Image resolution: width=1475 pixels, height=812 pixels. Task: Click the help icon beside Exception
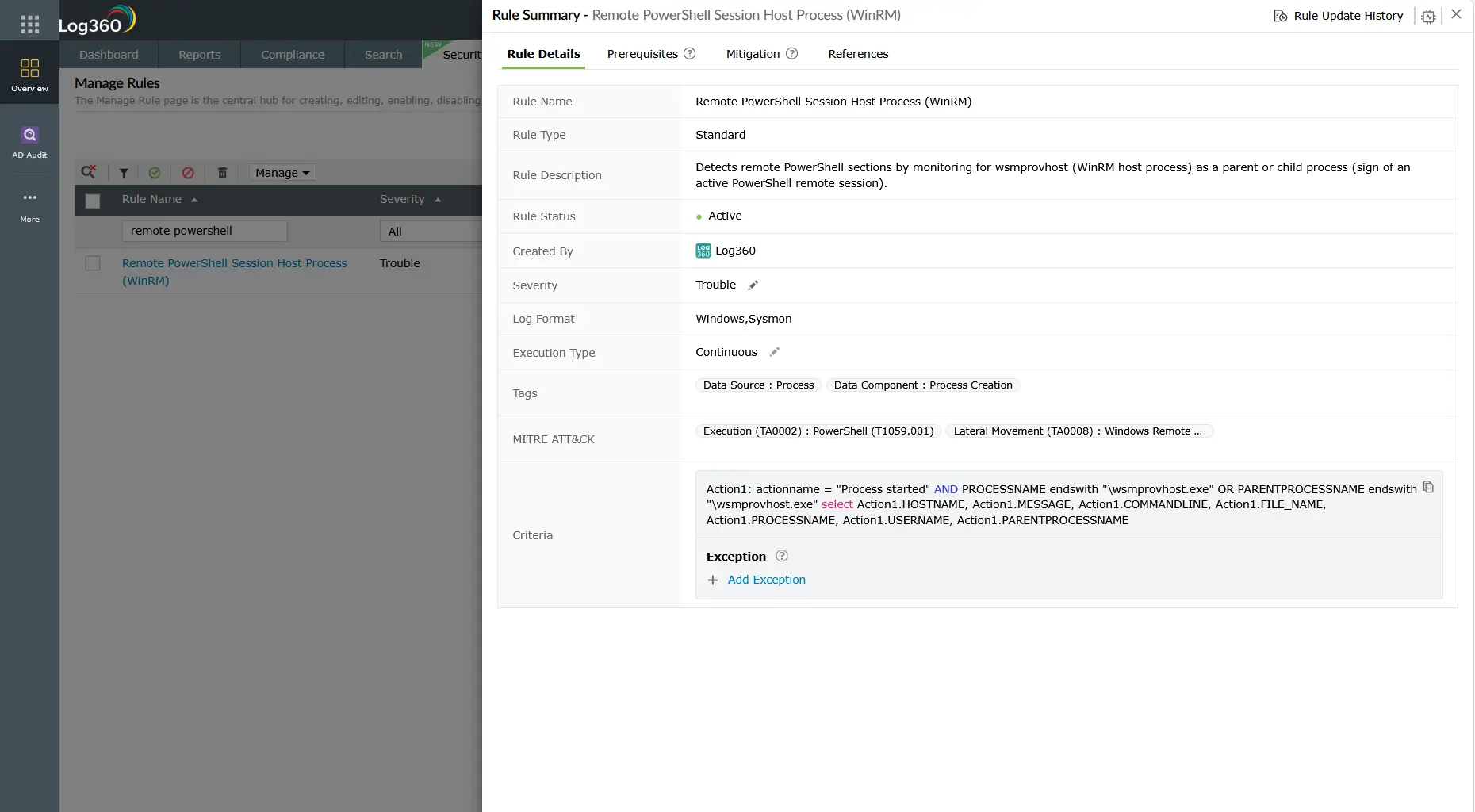(x=782, y=557)
